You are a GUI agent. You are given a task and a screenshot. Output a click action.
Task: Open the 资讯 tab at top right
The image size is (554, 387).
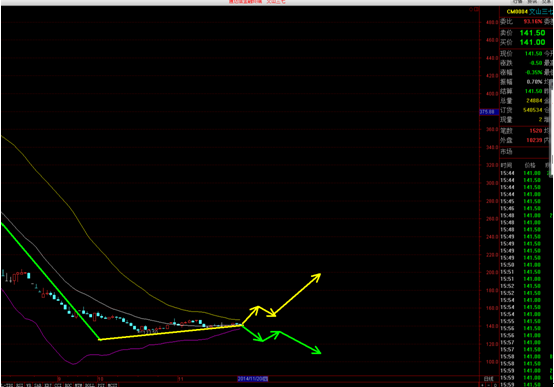point(532,1)
